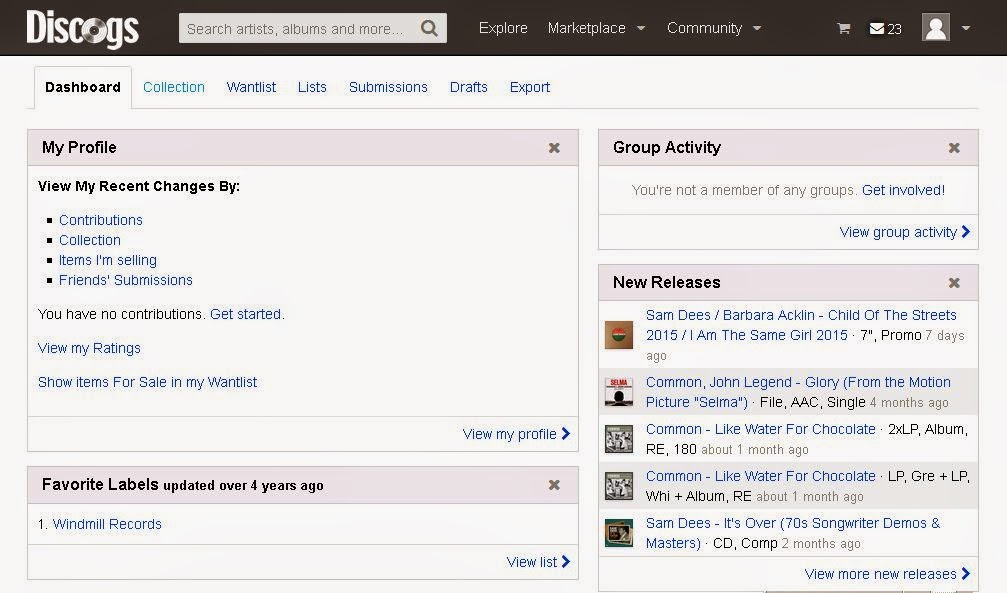Click View my profile link
The image size is (1007, 593).
(516, 434)
